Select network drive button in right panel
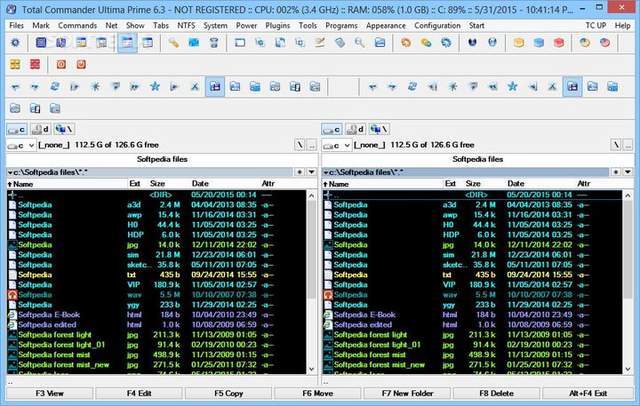This screenshot has width=640, height=406. 379,129
